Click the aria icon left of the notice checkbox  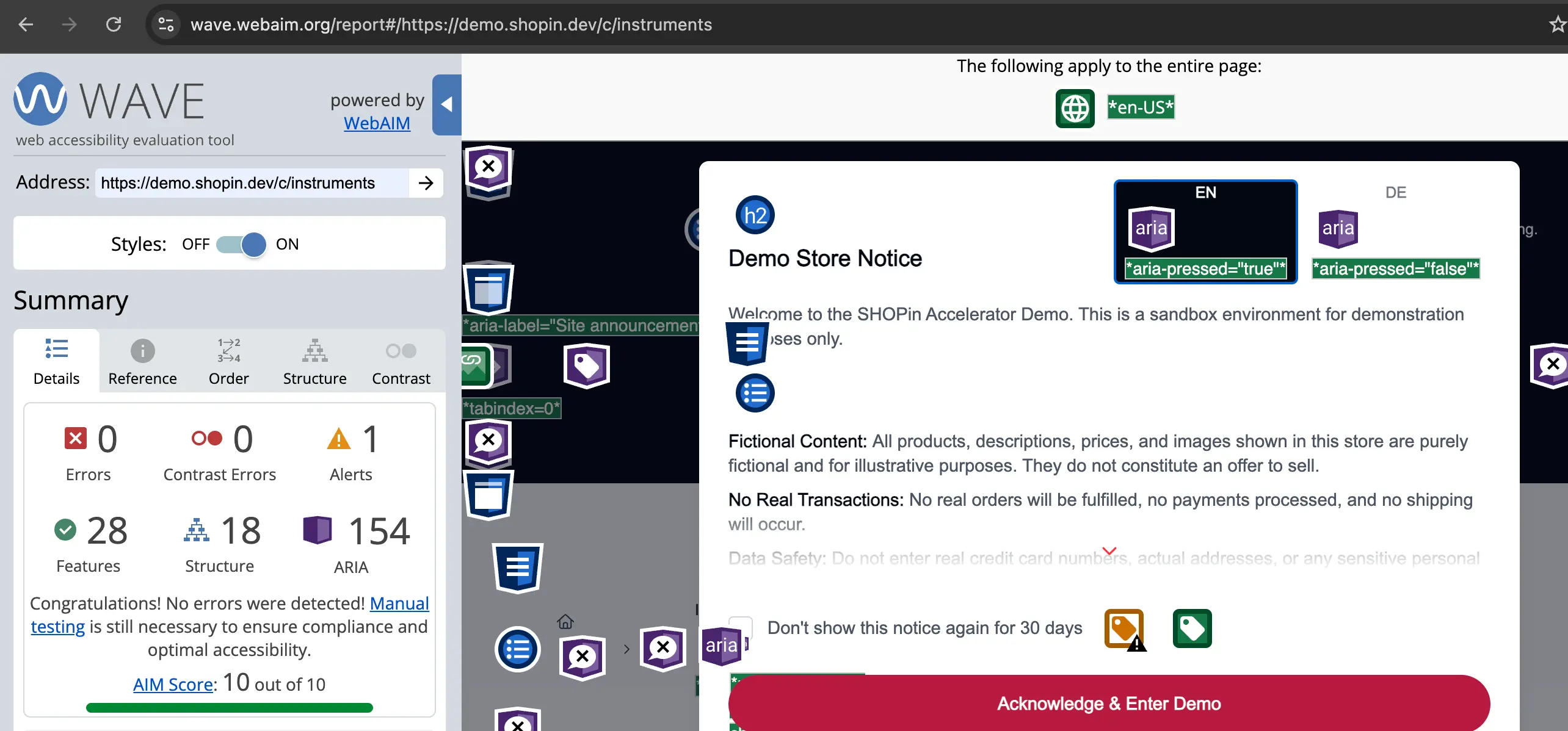pyautogui.click(x=722, y=646)
